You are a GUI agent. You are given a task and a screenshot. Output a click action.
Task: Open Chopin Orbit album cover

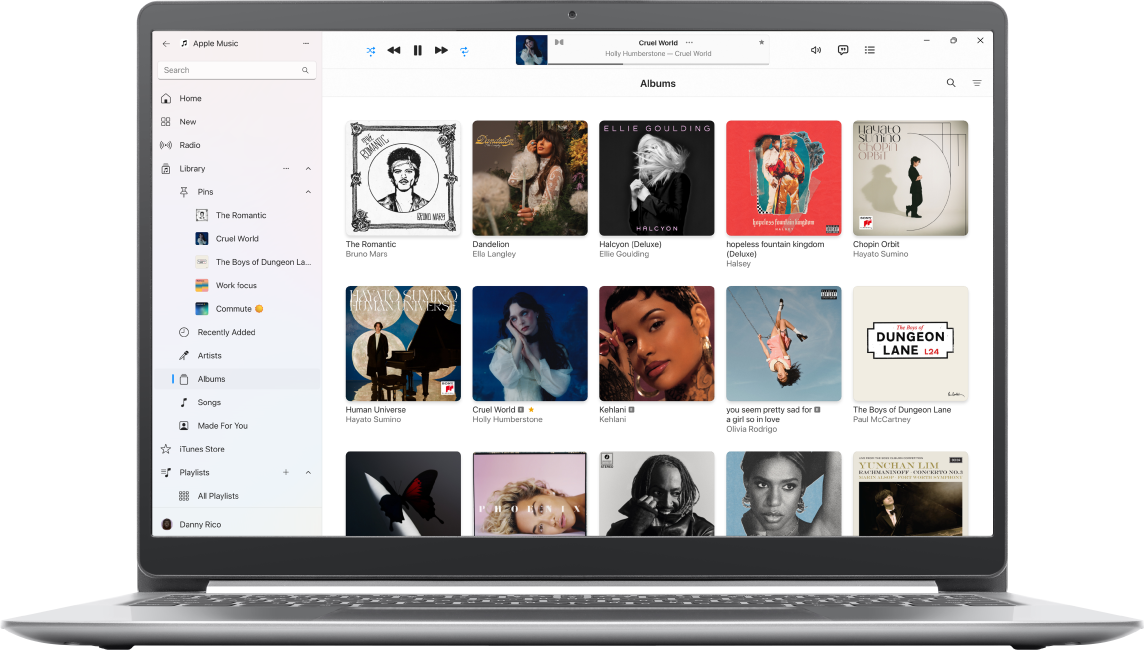point(911,178)
